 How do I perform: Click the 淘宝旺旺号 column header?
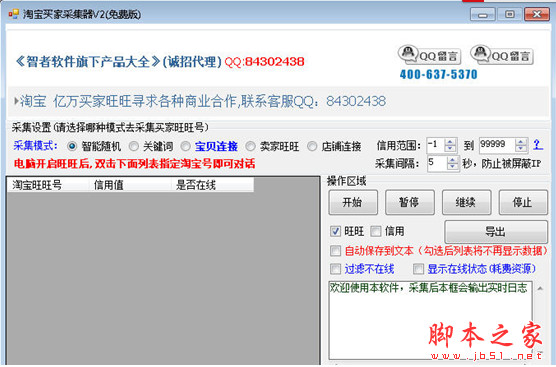pos(48,185)
